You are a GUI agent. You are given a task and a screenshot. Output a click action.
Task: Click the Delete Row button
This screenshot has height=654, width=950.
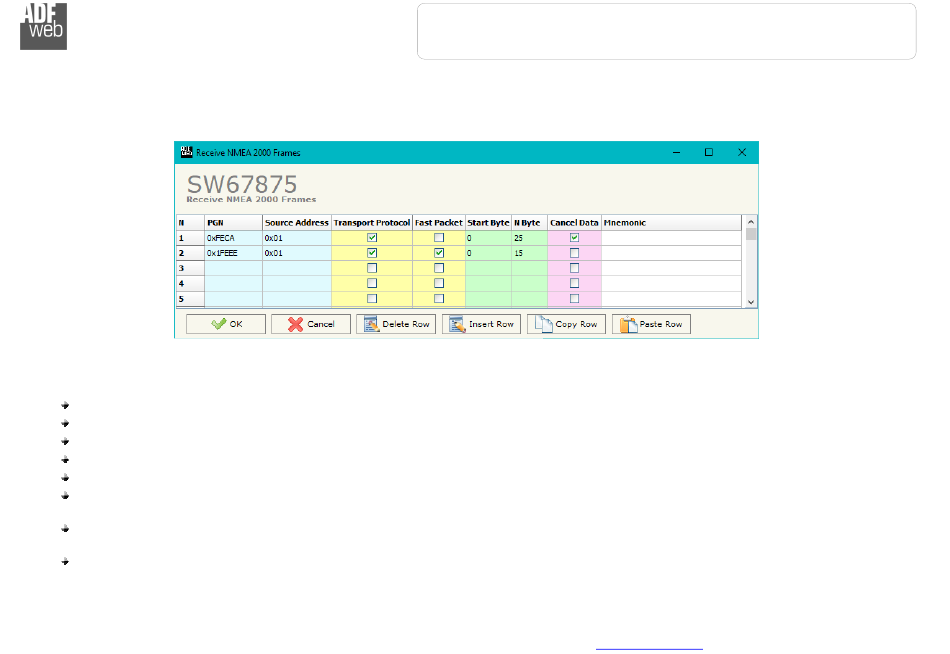pos(396,324)
